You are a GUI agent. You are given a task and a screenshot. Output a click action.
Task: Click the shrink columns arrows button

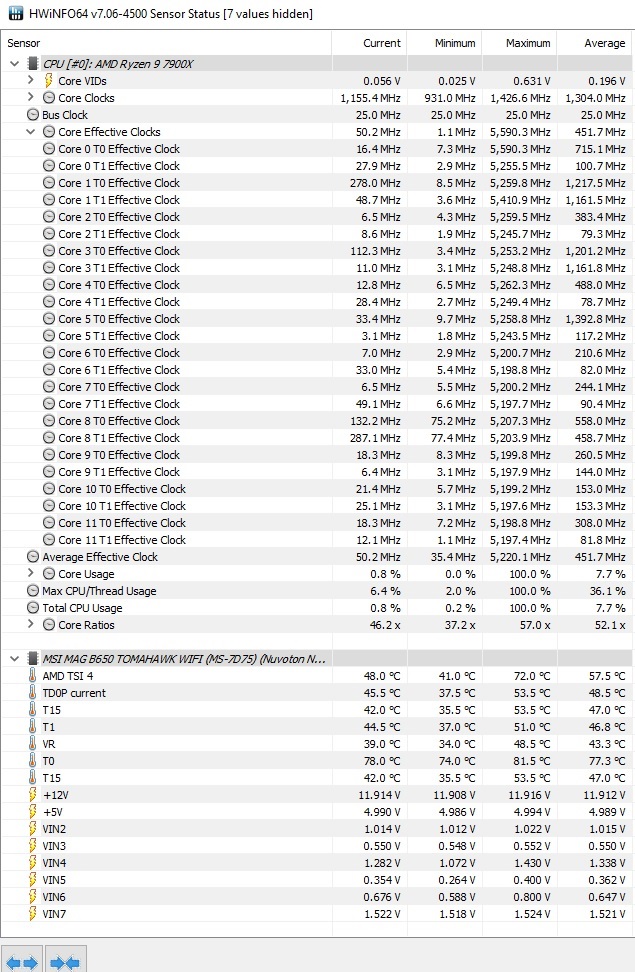66,962
